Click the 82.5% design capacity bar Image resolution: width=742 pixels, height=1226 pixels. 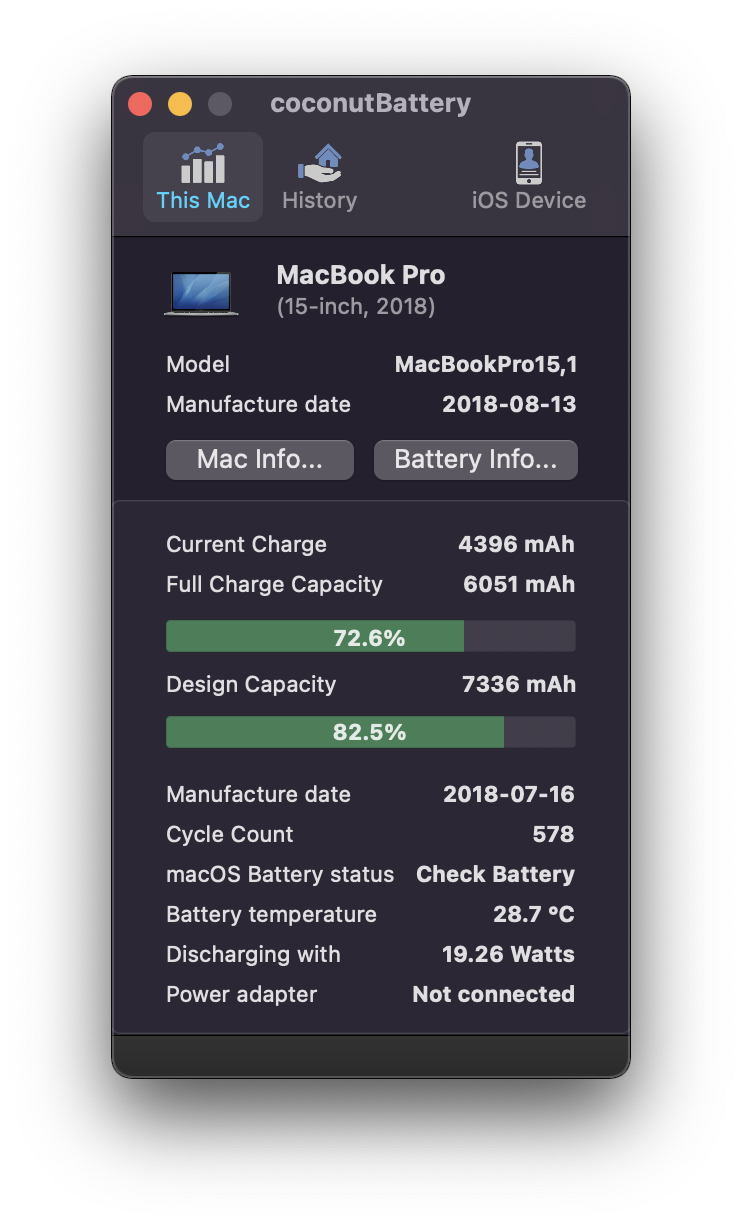370,732
